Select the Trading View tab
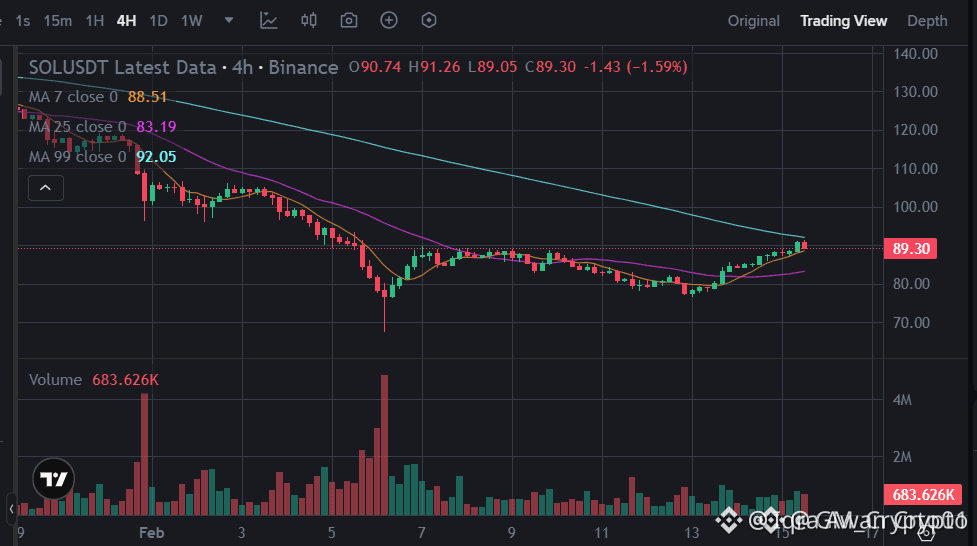 pos(843,21)
